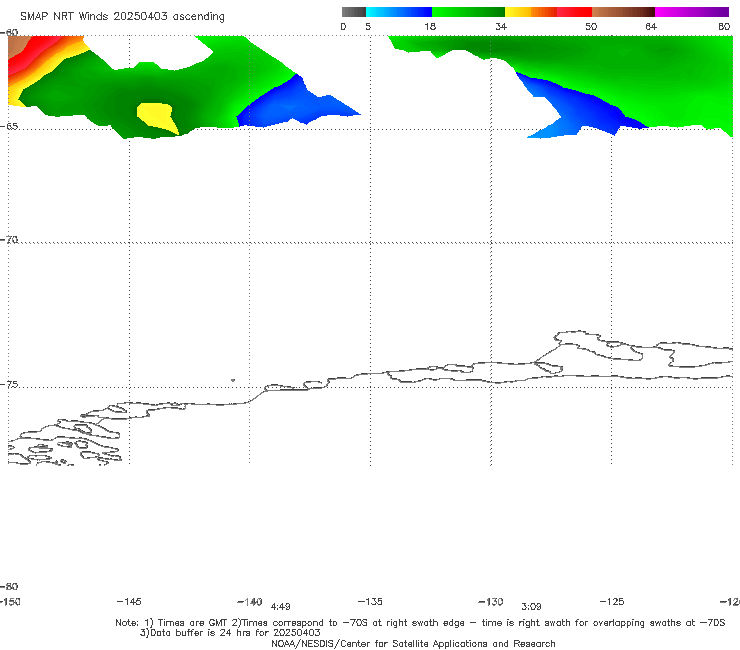Click the color bar label '18'

click(x=430, y=27)
